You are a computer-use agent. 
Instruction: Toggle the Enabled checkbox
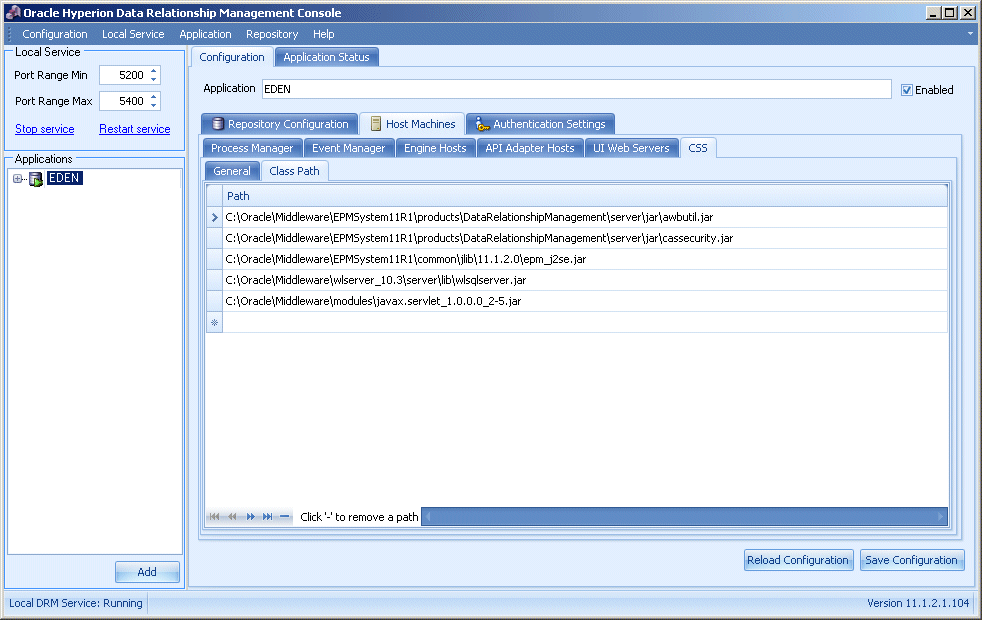coord(906,90)
